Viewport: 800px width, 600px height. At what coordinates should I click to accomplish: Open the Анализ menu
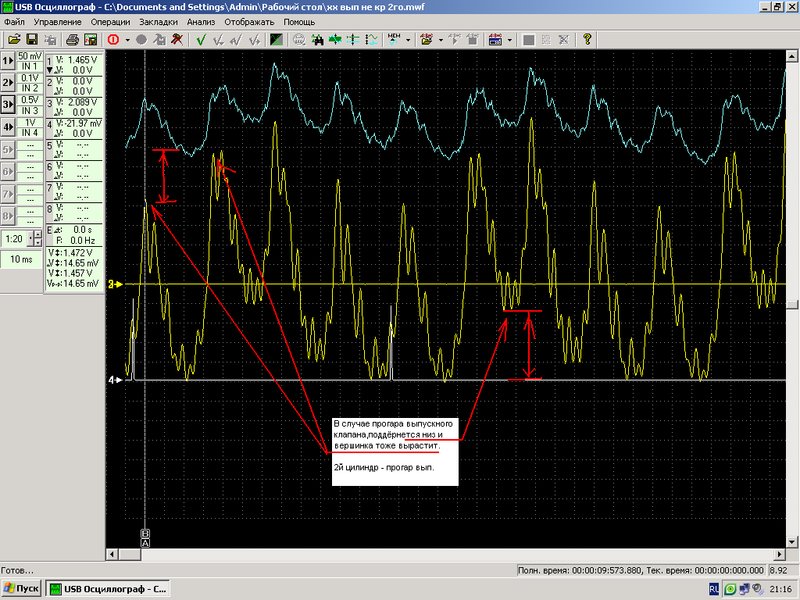tap(201, 22)
